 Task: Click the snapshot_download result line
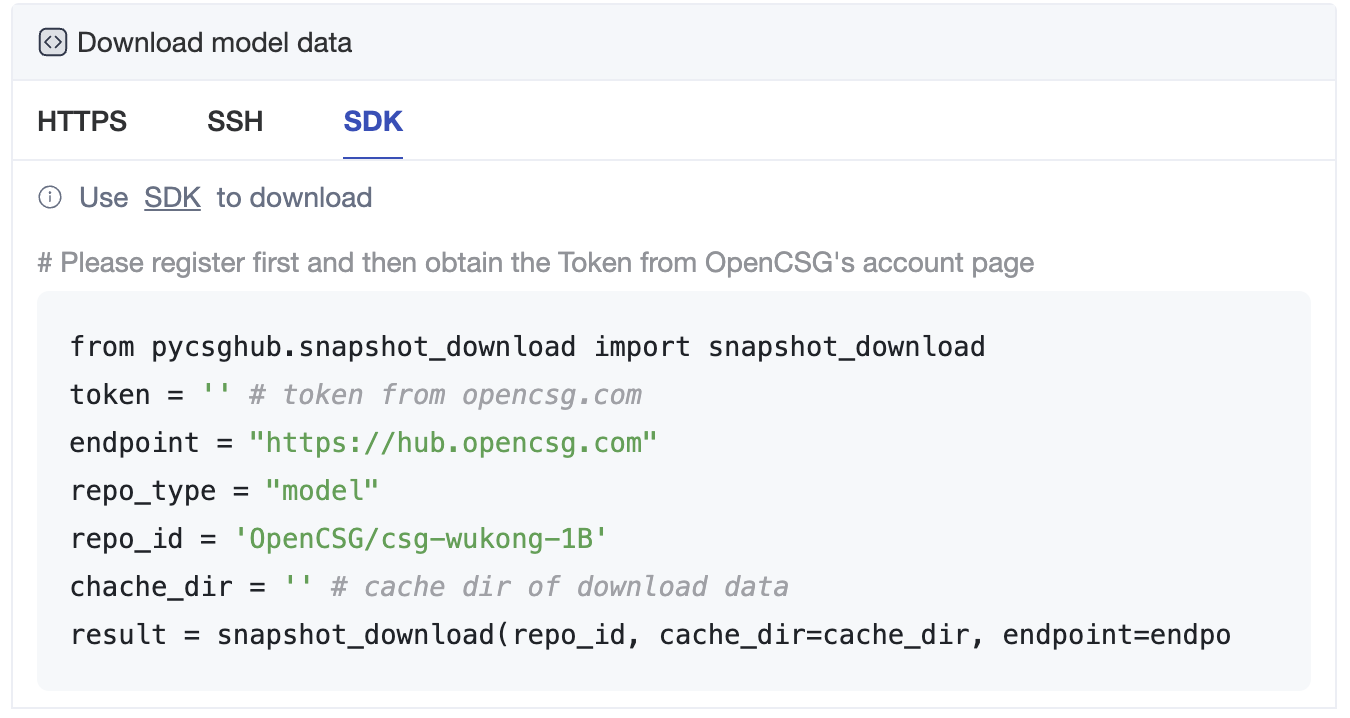[x=650, y=635]
